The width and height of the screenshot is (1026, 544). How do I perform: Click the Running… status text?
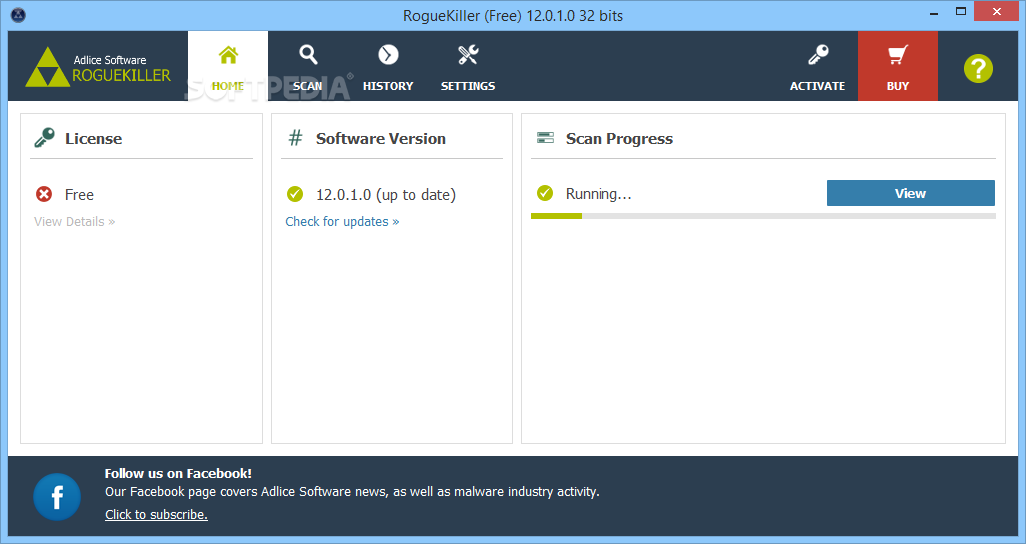(599, 194)
